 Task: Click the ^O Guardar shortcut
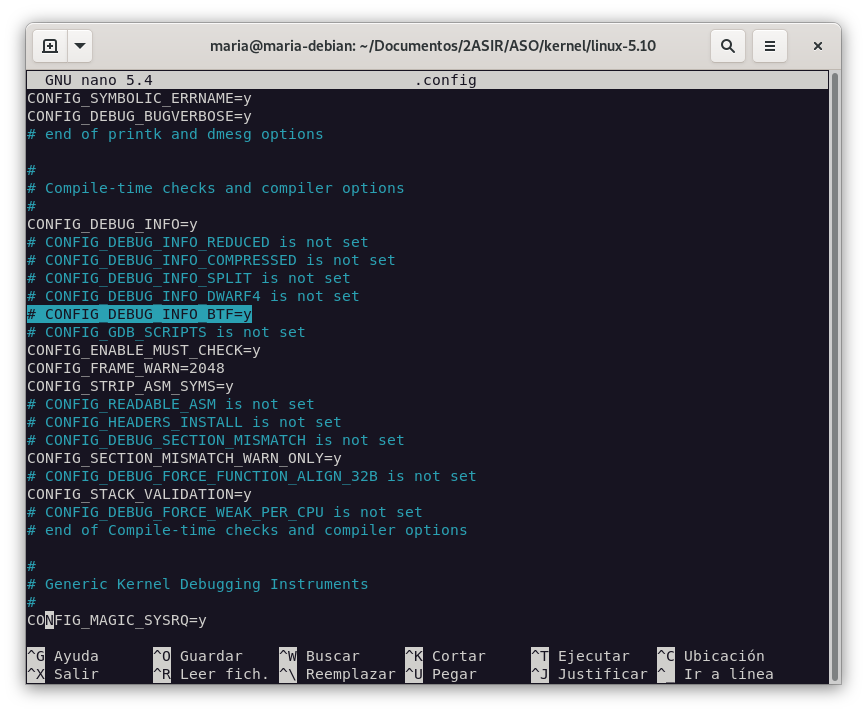(x=197, y=656)
